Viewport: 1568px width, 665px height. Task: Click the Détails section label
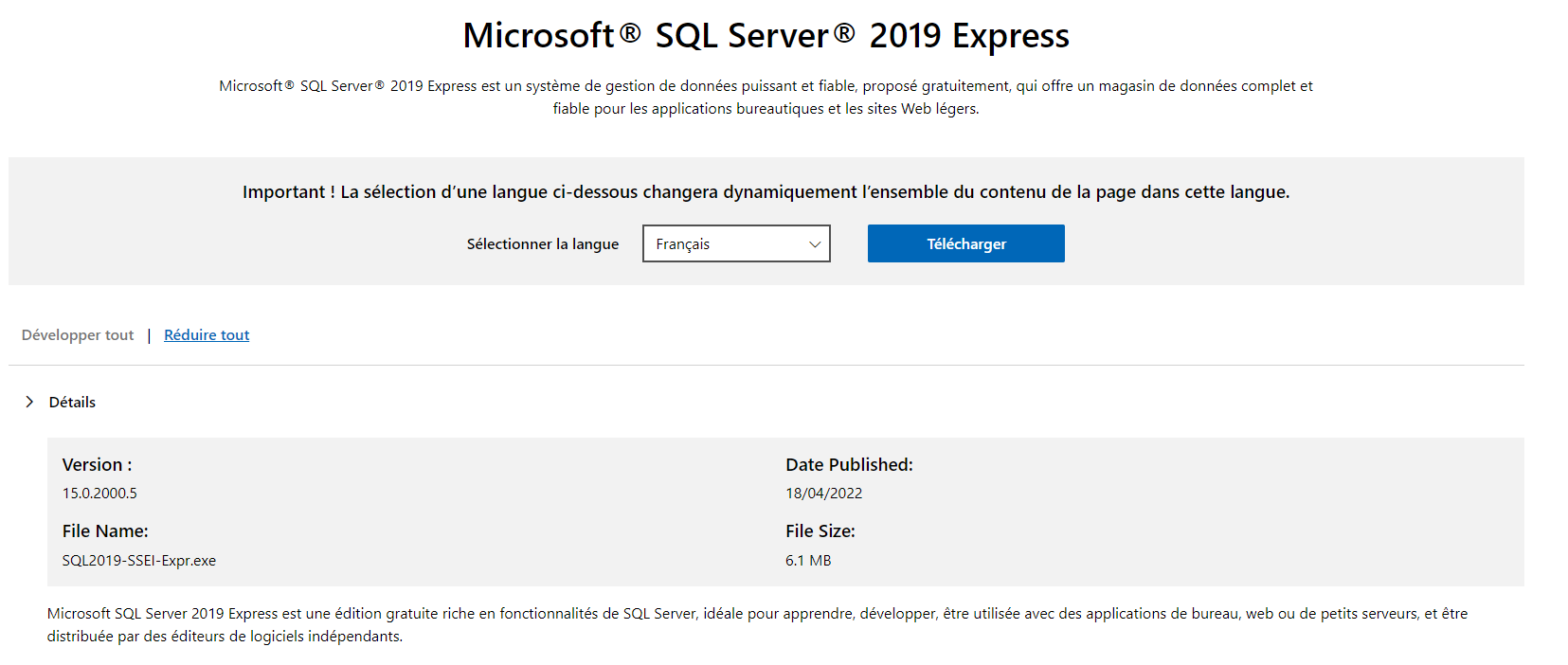(72, 403)
